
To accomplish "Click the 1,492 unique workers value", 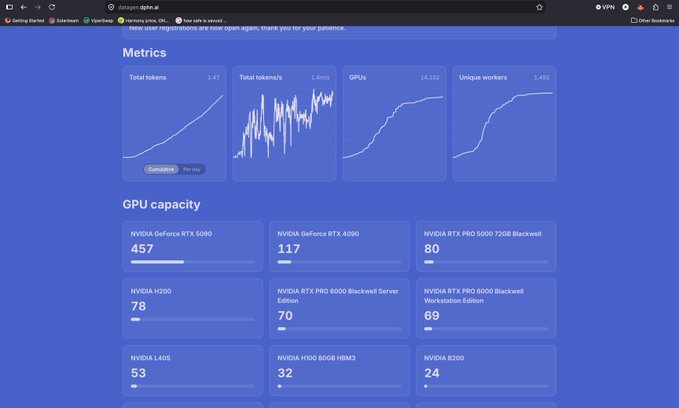I will (x=541, y=78).
